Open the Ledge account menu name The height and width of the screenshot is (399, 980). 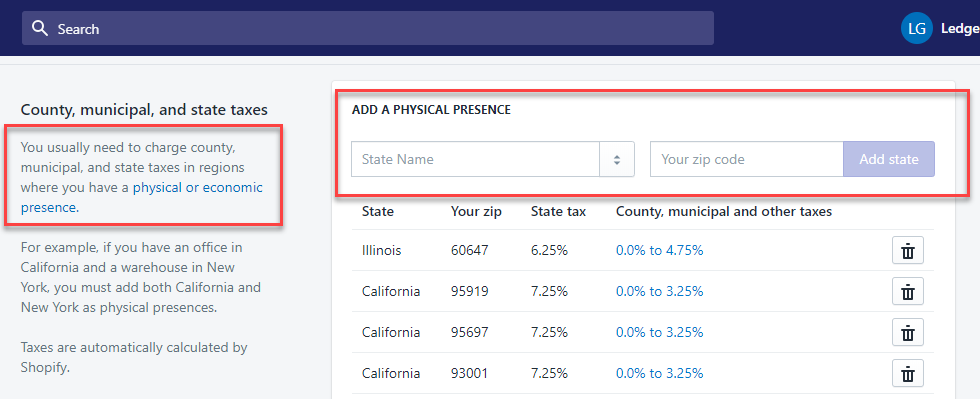tap(960, 29)
